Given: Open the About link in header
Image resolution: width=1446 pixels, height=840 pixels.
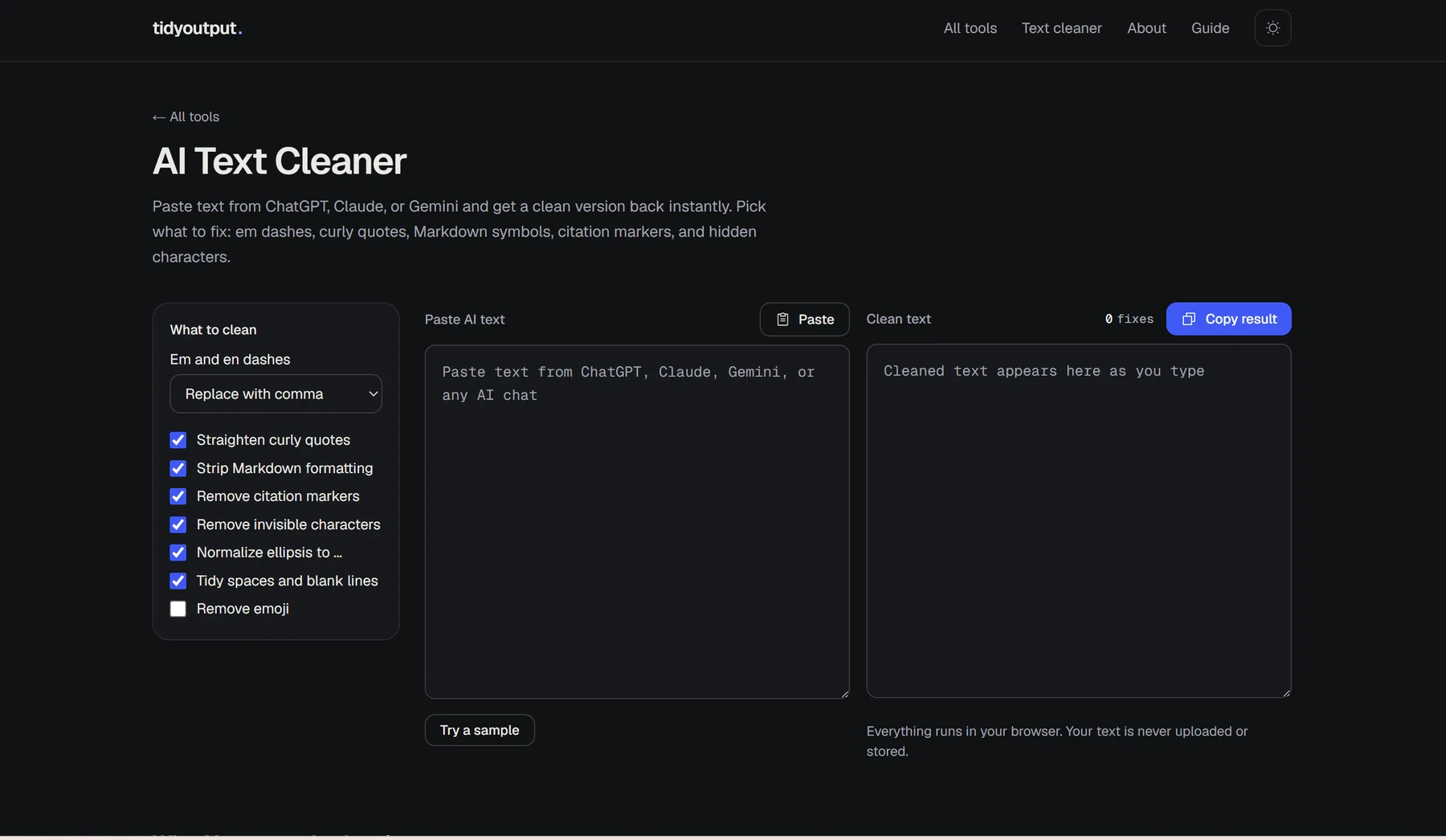Looking at the screenshot, I should 1146,28.
